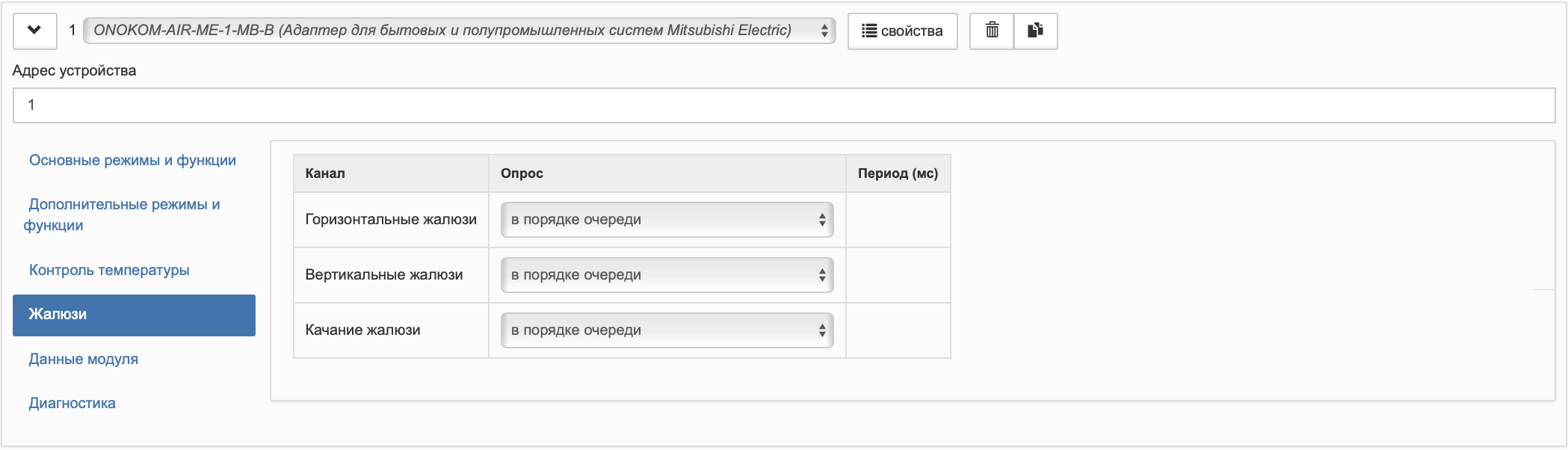Open the свойства properties list

pos(902,31)
